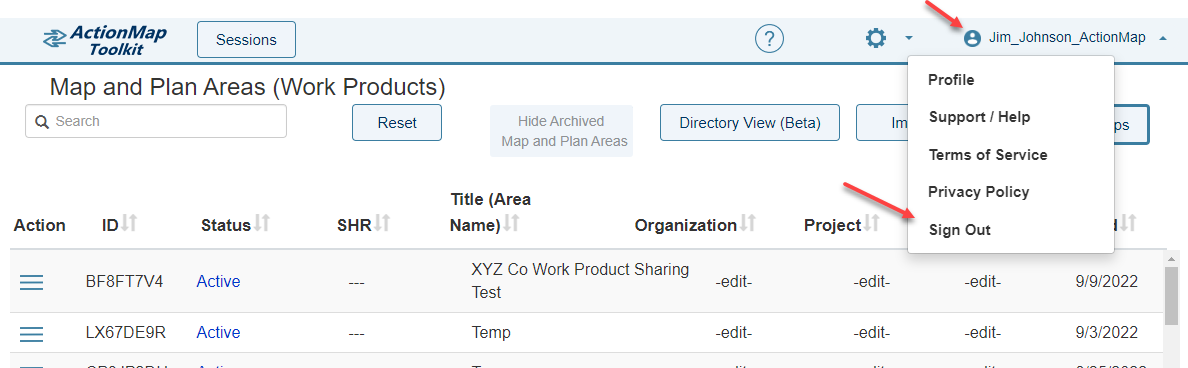
Task: Click the user account avatar icon
Action: [972, 39]
